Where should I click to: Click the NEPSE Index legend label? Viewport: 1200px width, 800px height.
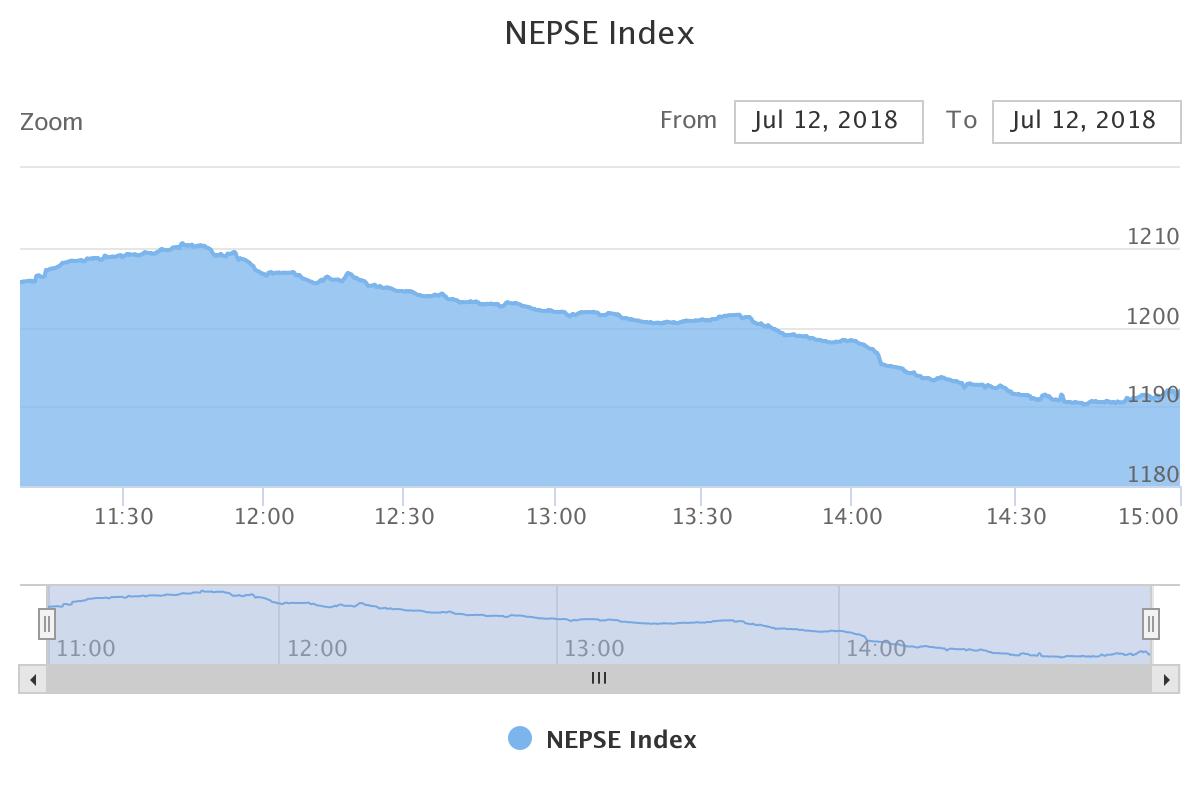click(x=621, y=740)
